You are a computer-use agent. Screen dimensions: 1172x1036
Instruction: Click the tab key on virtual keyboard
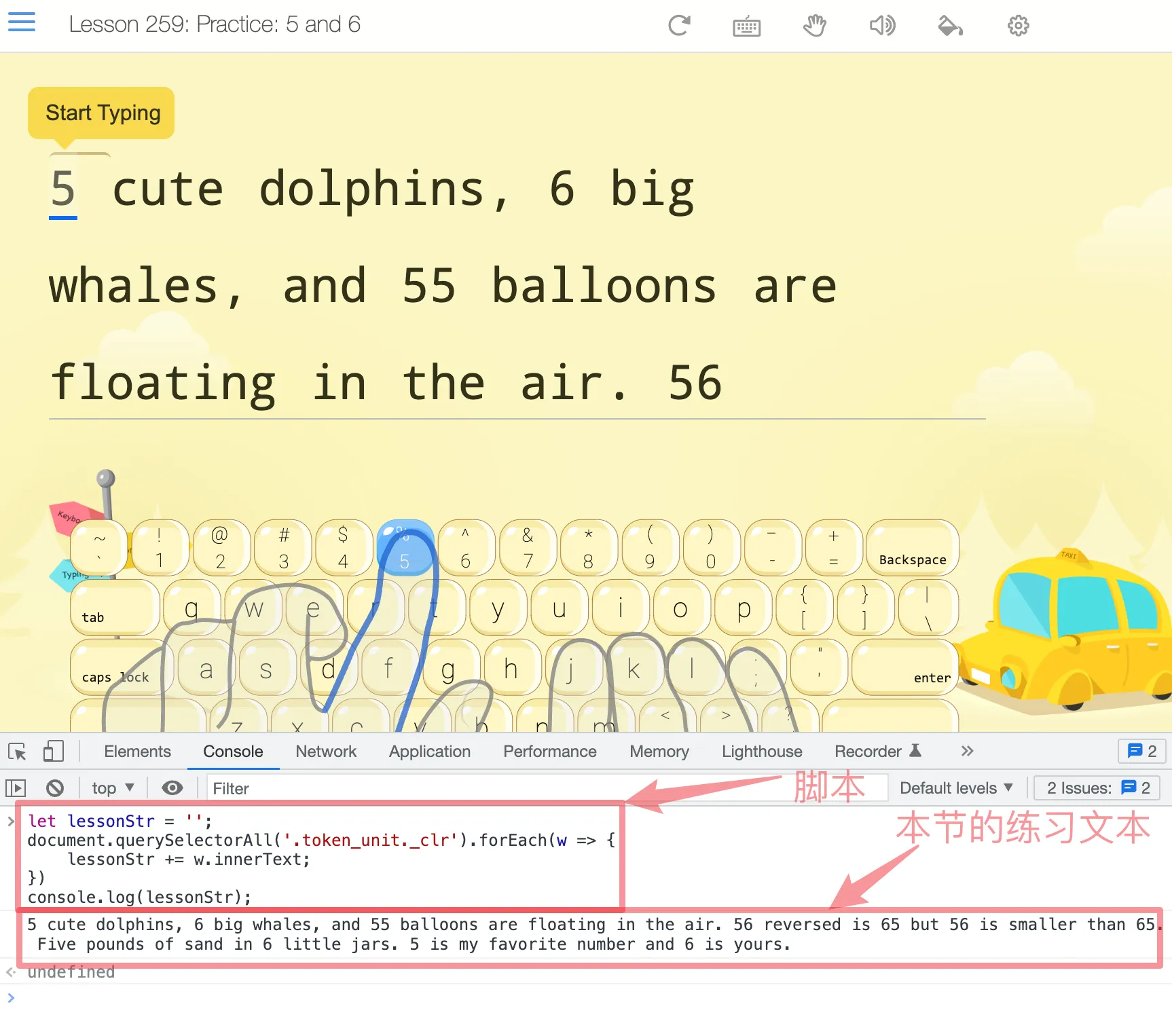[x=114, y=607]
